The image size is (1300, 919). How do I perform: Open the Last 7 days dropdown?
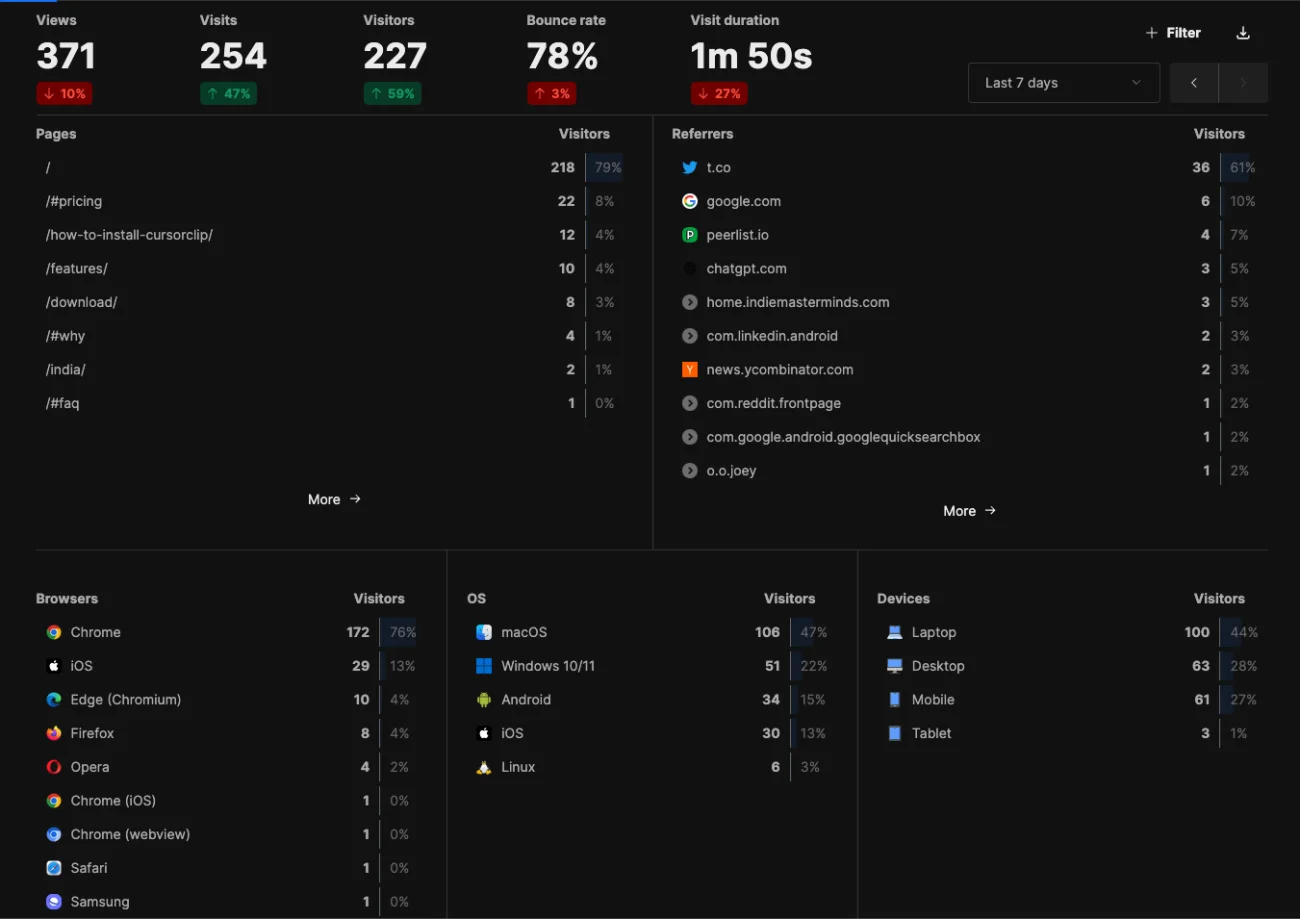(x=1064, y=83)
